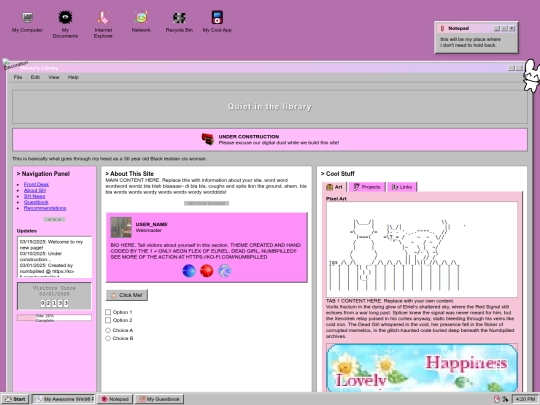This screenshot has height=405, width=540.
Task: Click the ASCII cats pixel art image
Action: (422, 250)
